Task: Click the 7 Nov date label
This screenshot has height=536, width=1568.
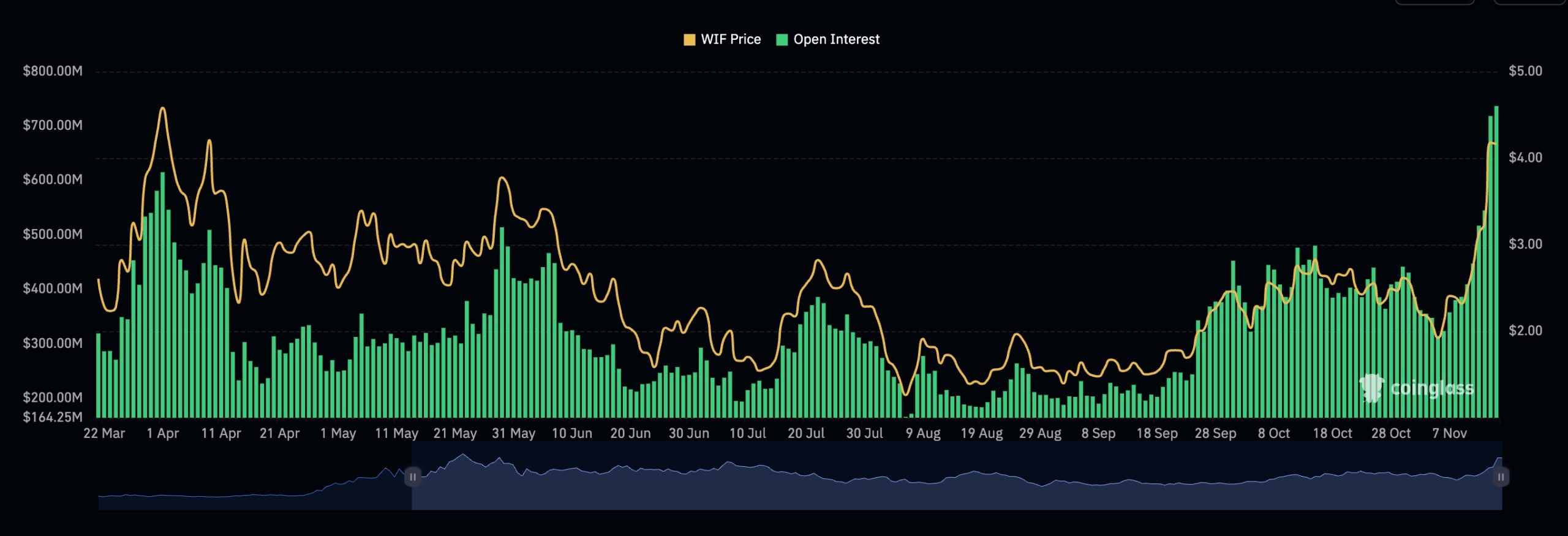Action: tap(1450, 433)
